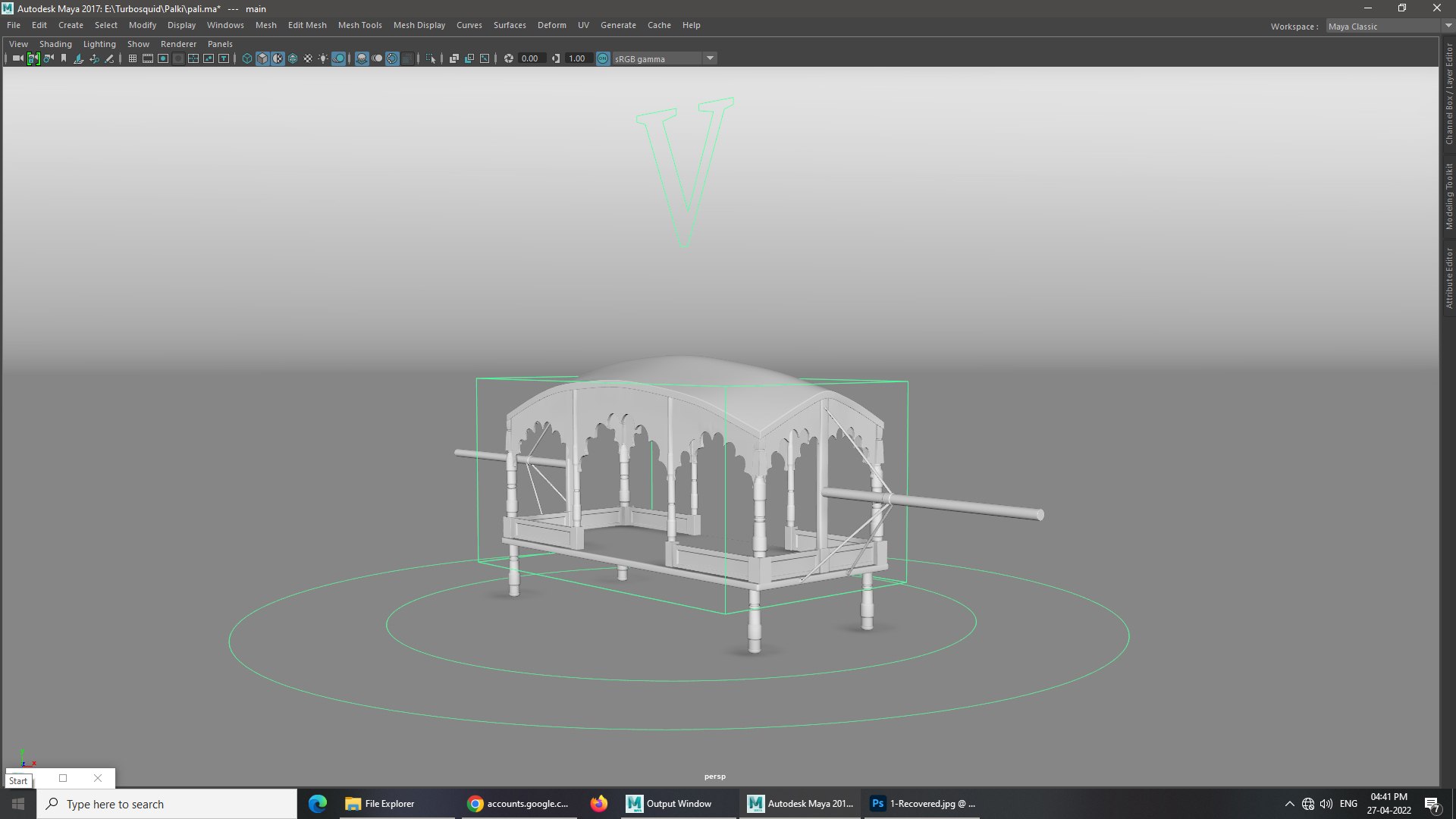Click the textured display checker icon

(x=308, y=58)
